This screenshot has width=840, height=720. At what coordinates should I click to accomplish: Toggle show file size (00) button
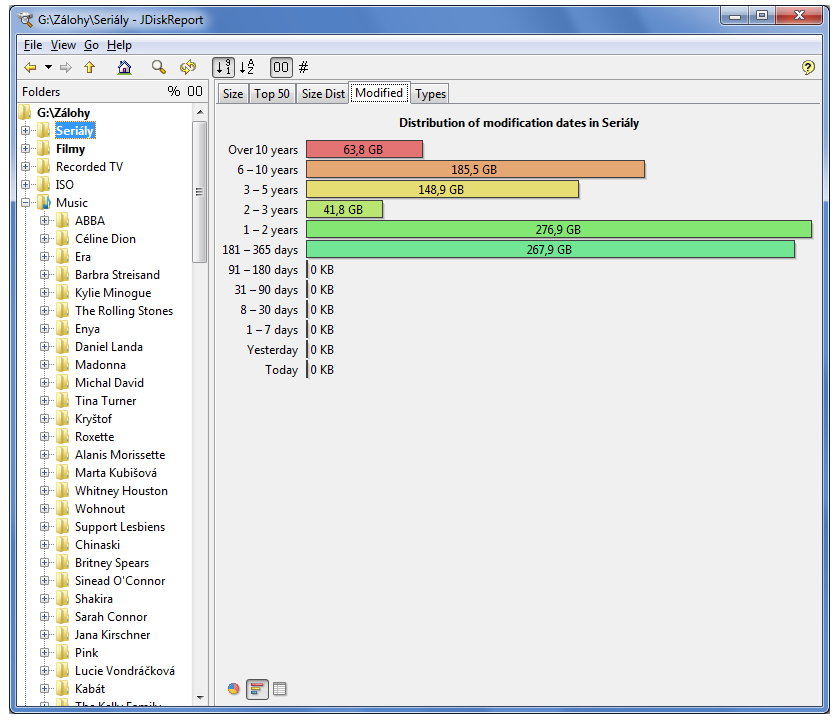pyautogui.click(x=280, y=67)
